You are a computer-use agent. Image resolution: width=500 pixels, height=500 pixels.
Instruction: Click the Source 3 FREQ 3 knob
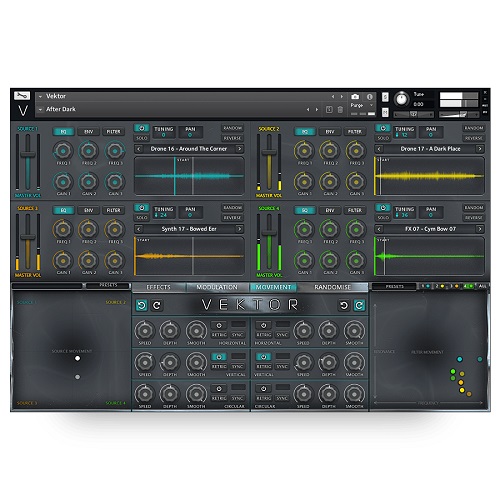(x=115, y=229)
